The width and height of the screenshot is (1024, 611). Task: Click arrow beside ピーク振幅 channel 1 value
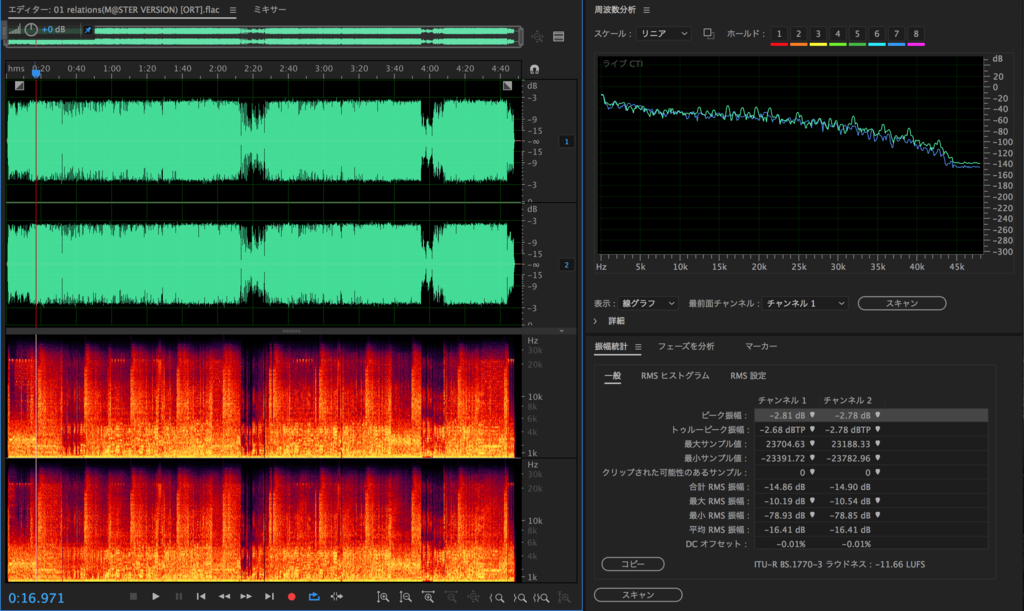pyautogui.click(x=812, y=415)
